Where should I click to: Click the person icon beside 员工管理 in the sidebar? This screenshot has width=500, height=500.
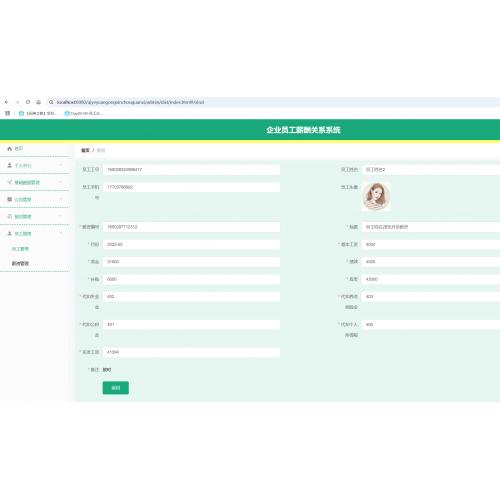tap(9, 233)
